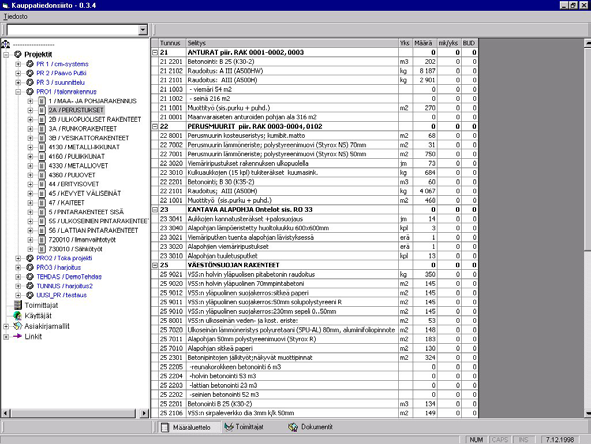Screen dimensions: 591x444
Task: Click the TEHDAS / DemoTehdas project icon
Action: tap(30, 276)
